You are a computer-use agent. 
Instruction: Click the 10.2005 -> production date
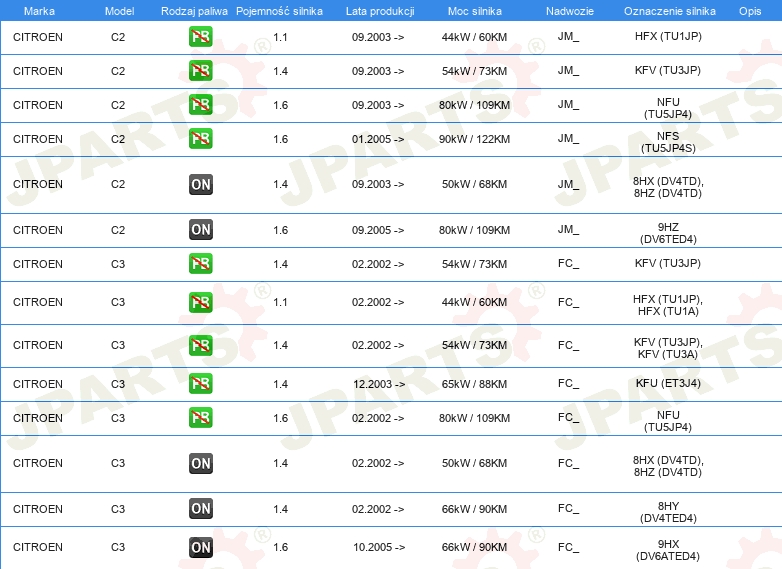pos(379,547)
